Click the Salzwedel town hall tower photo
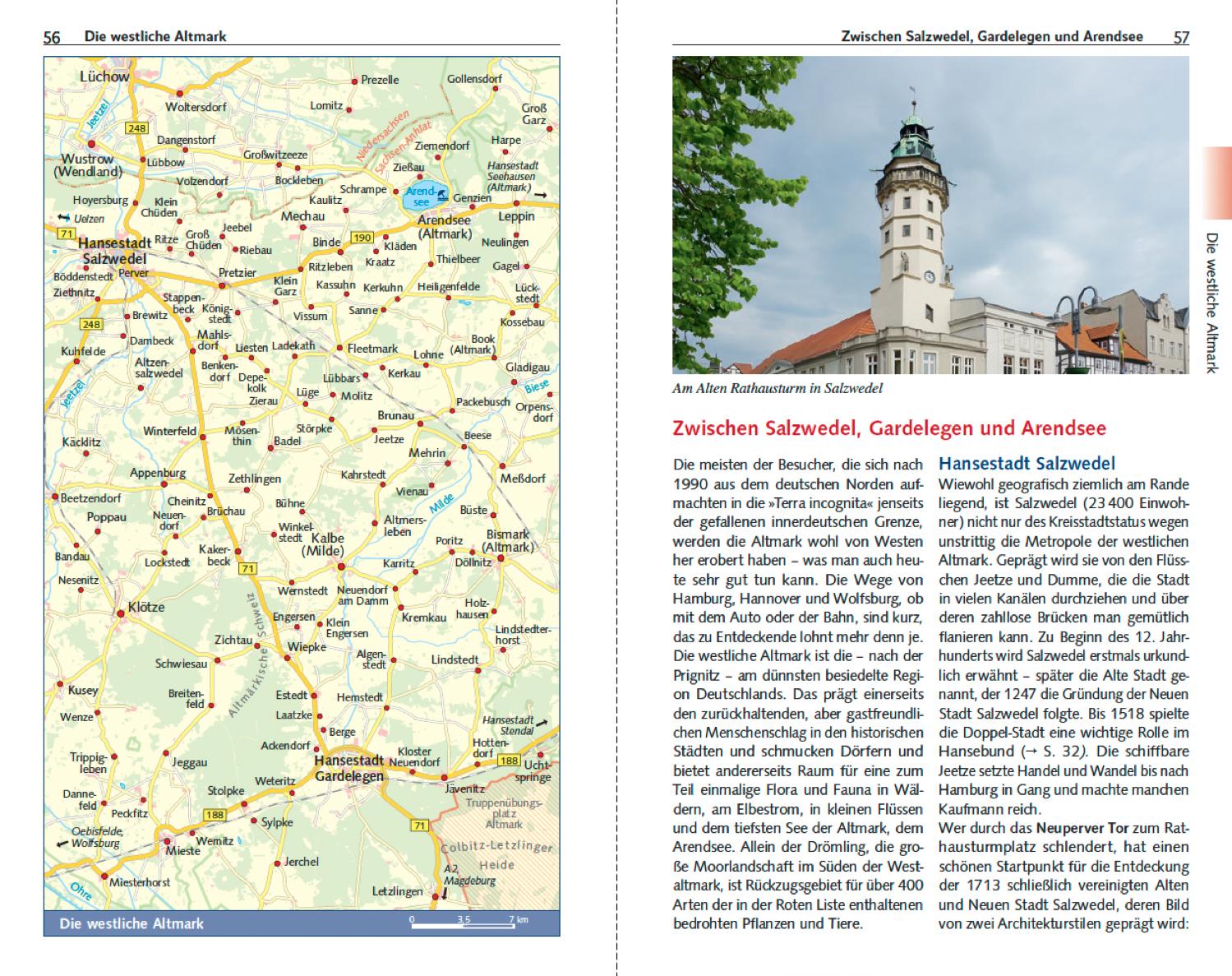1232x976 pixels. coord(930,215)
